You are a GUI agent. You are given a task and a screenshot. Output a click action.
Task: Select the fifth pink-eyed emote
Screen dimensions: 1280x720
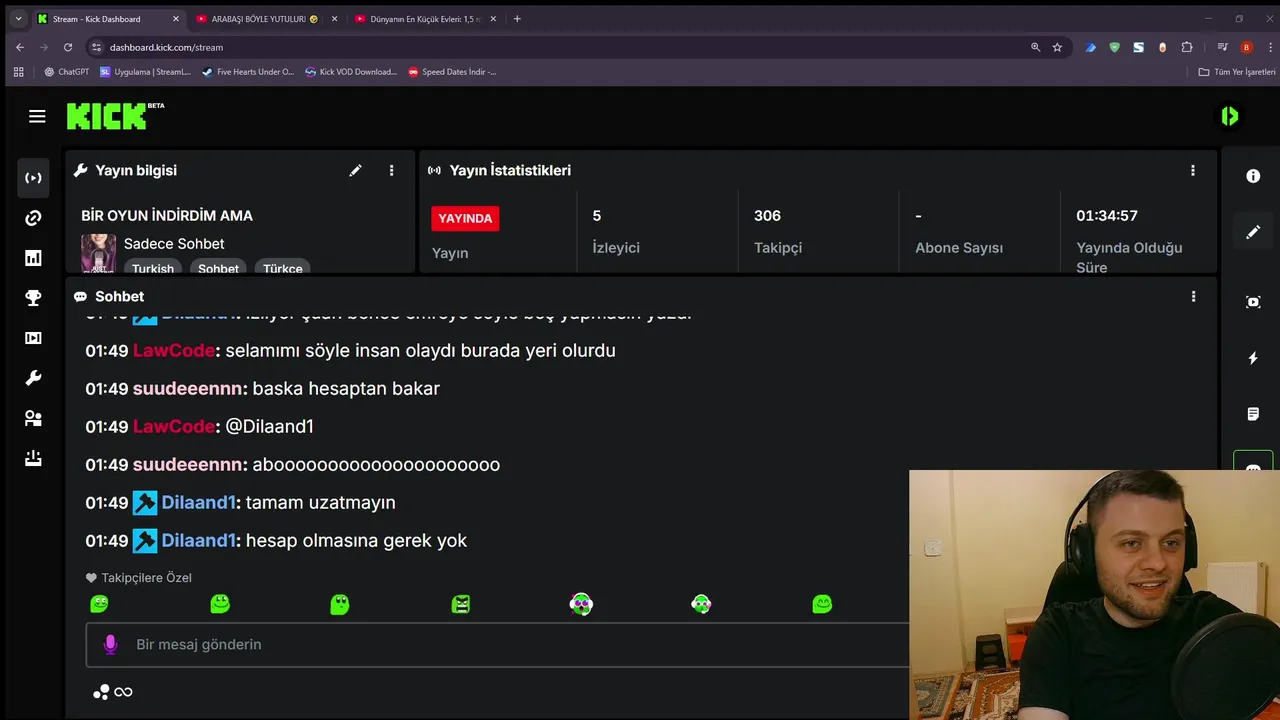tap(581, 604)
